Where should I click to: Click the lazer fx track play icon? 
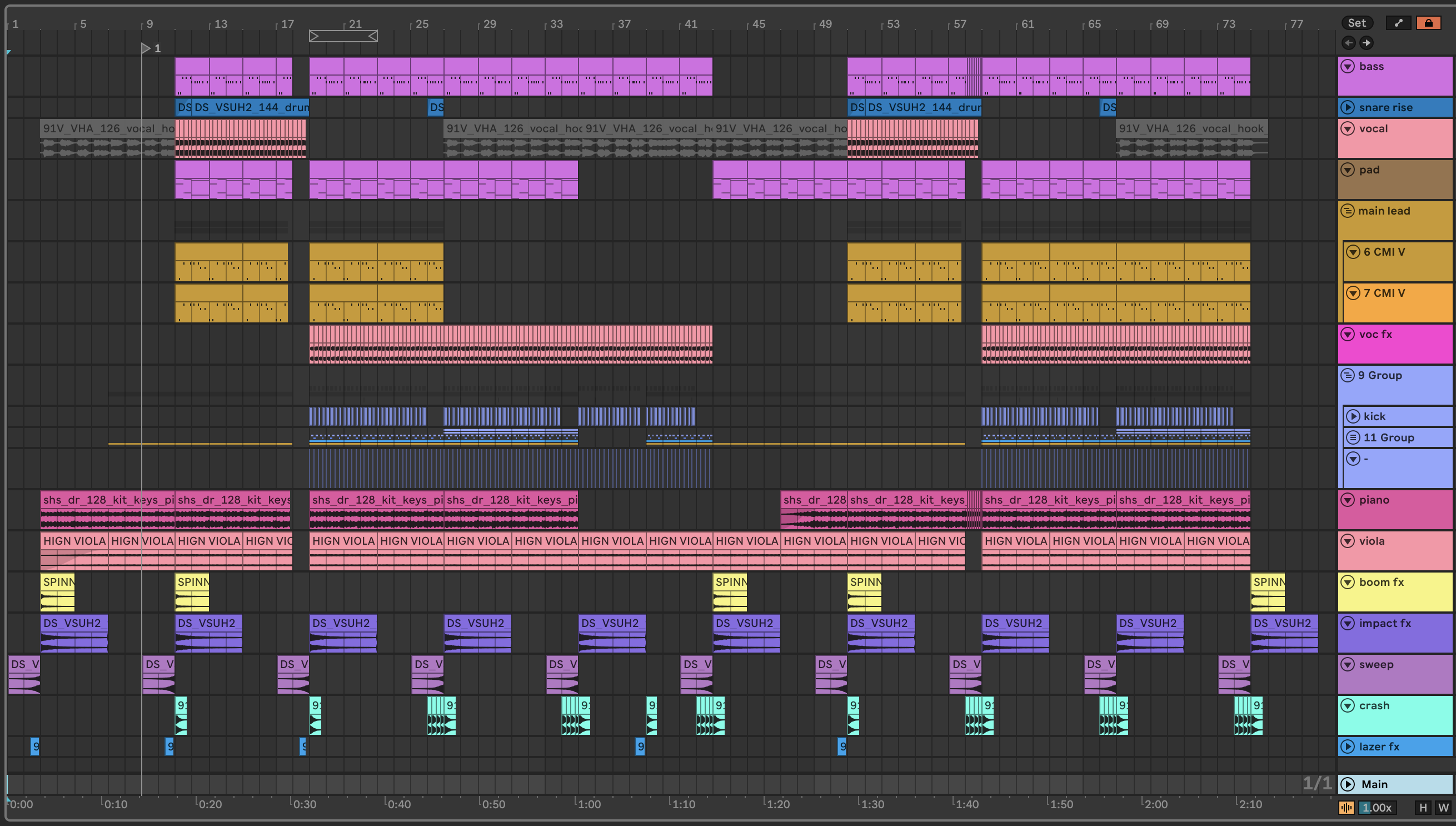tap(1348, 747)
